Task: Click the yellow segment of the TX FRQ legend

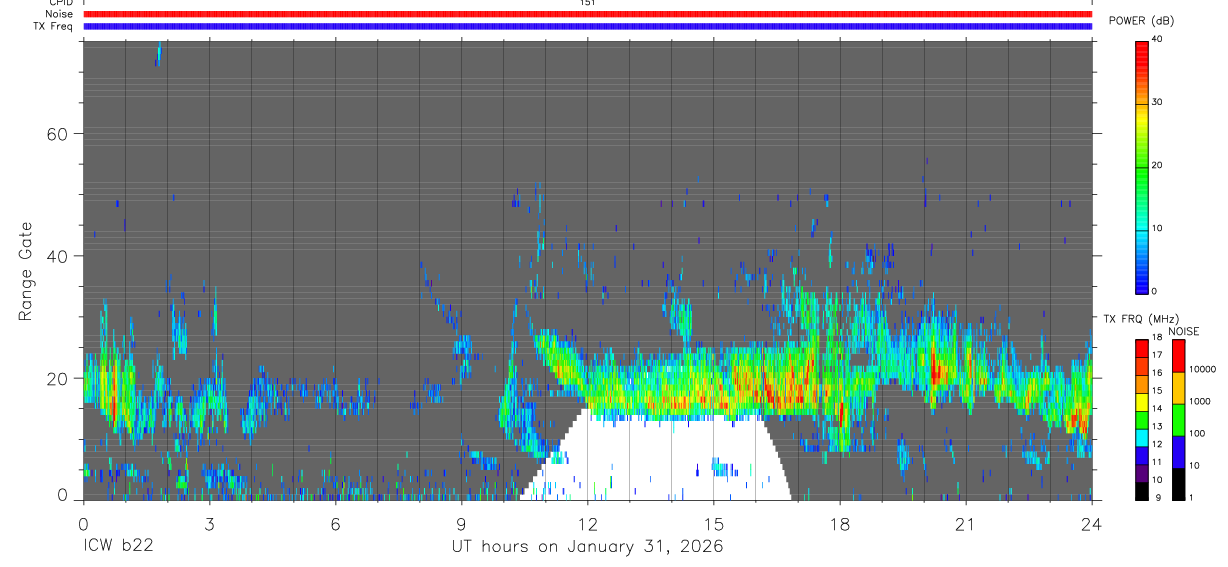Action: tap(1142, 402)
